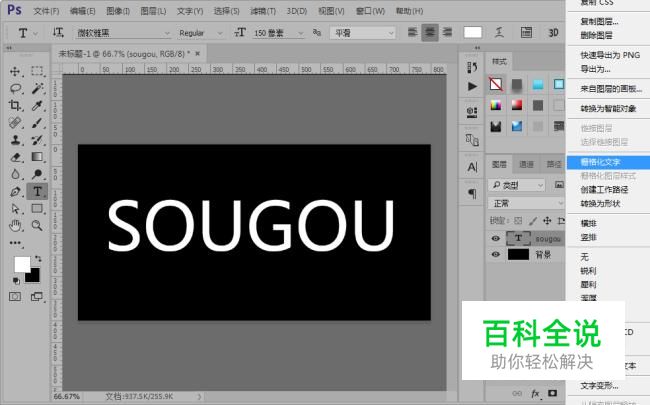650x405 pixels.
Task: Toggle text orientation button in options bar
Action: [58, 32]
